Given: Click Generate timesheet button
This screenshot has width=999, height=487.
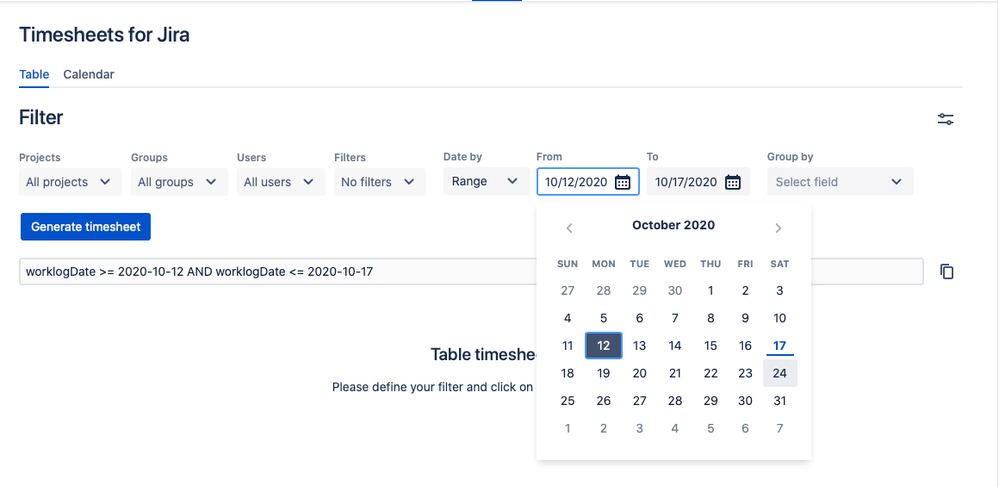Looking at the screenshot, I should (x=85, y=226).
